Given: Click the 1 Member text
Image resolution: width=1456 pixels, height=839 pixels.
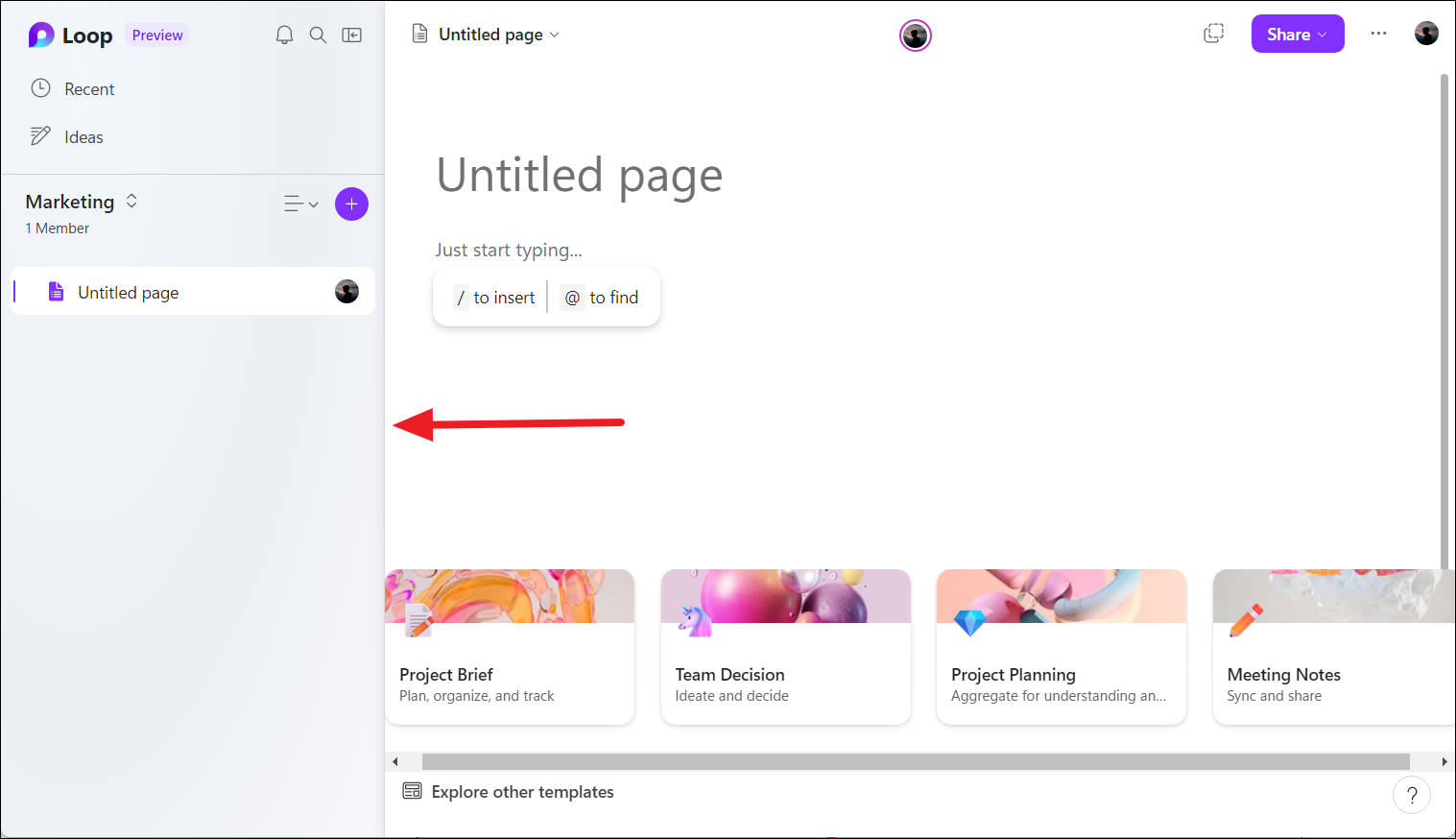Looking at the screenshot, I should click(x=58, y=228).
